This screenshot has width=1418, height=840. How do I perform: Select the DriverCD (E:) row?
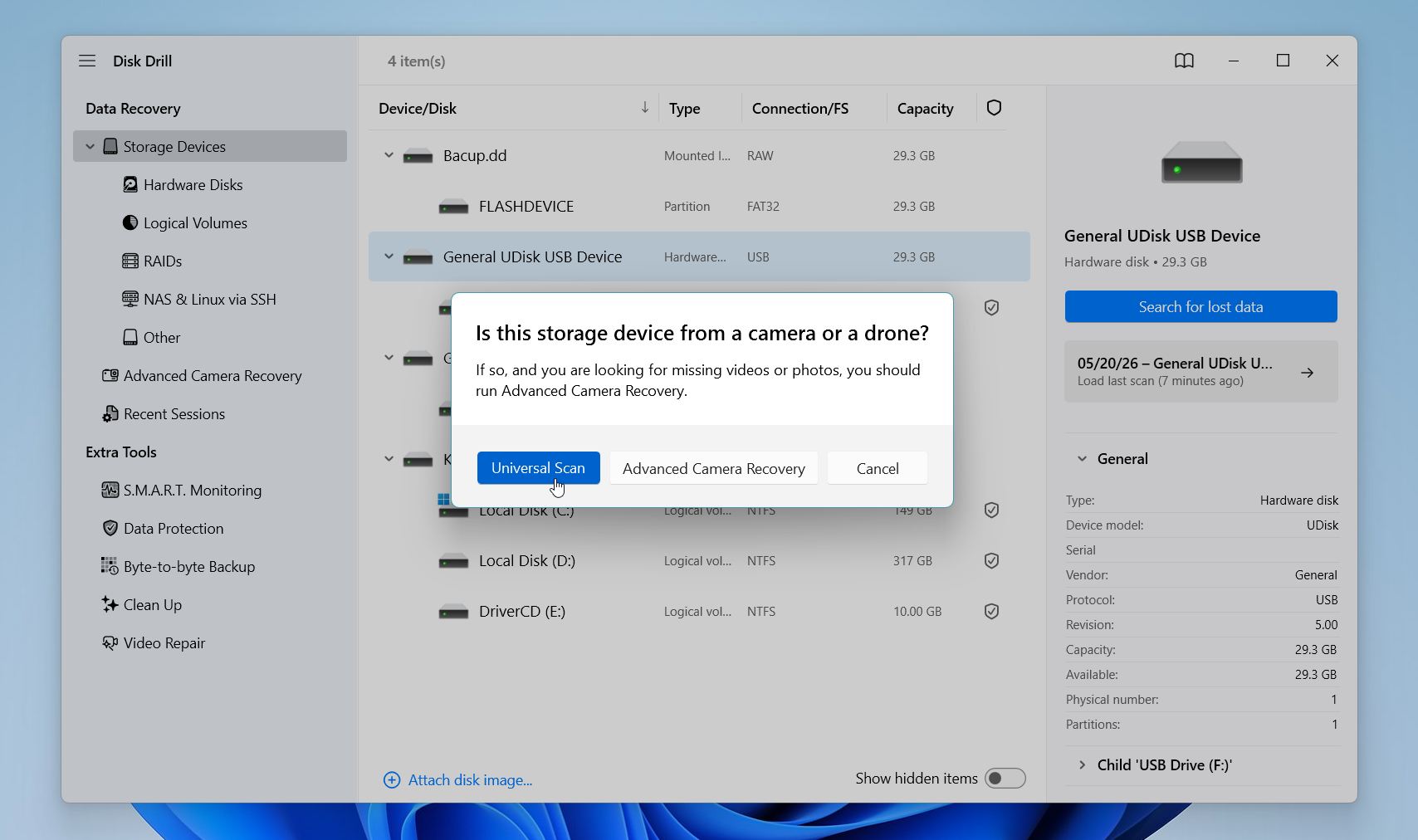click(699, 611)
